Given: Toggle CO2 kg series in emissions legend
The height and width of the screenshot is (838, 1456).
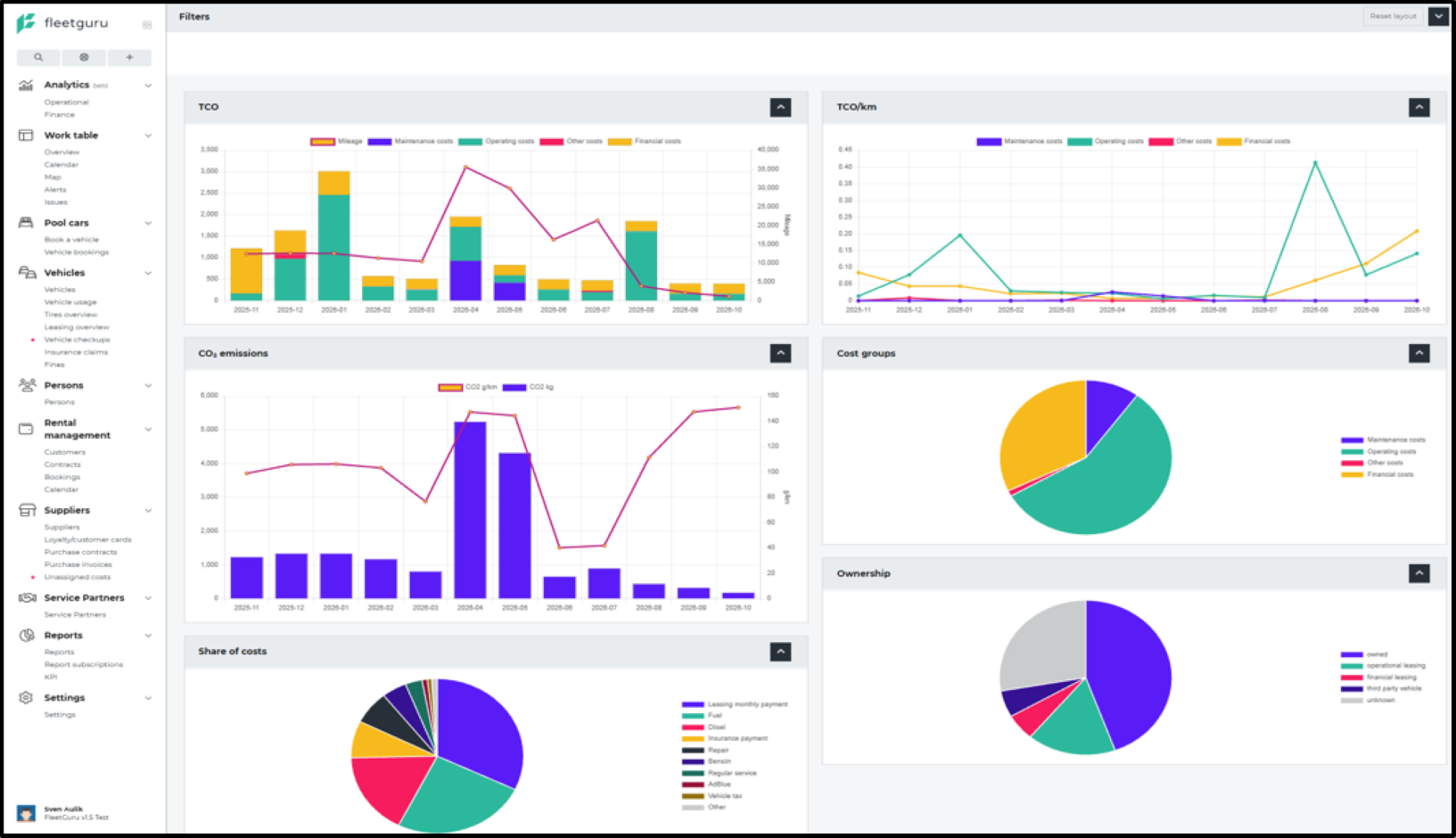Looking at the screenshot, I should point(528,387).
